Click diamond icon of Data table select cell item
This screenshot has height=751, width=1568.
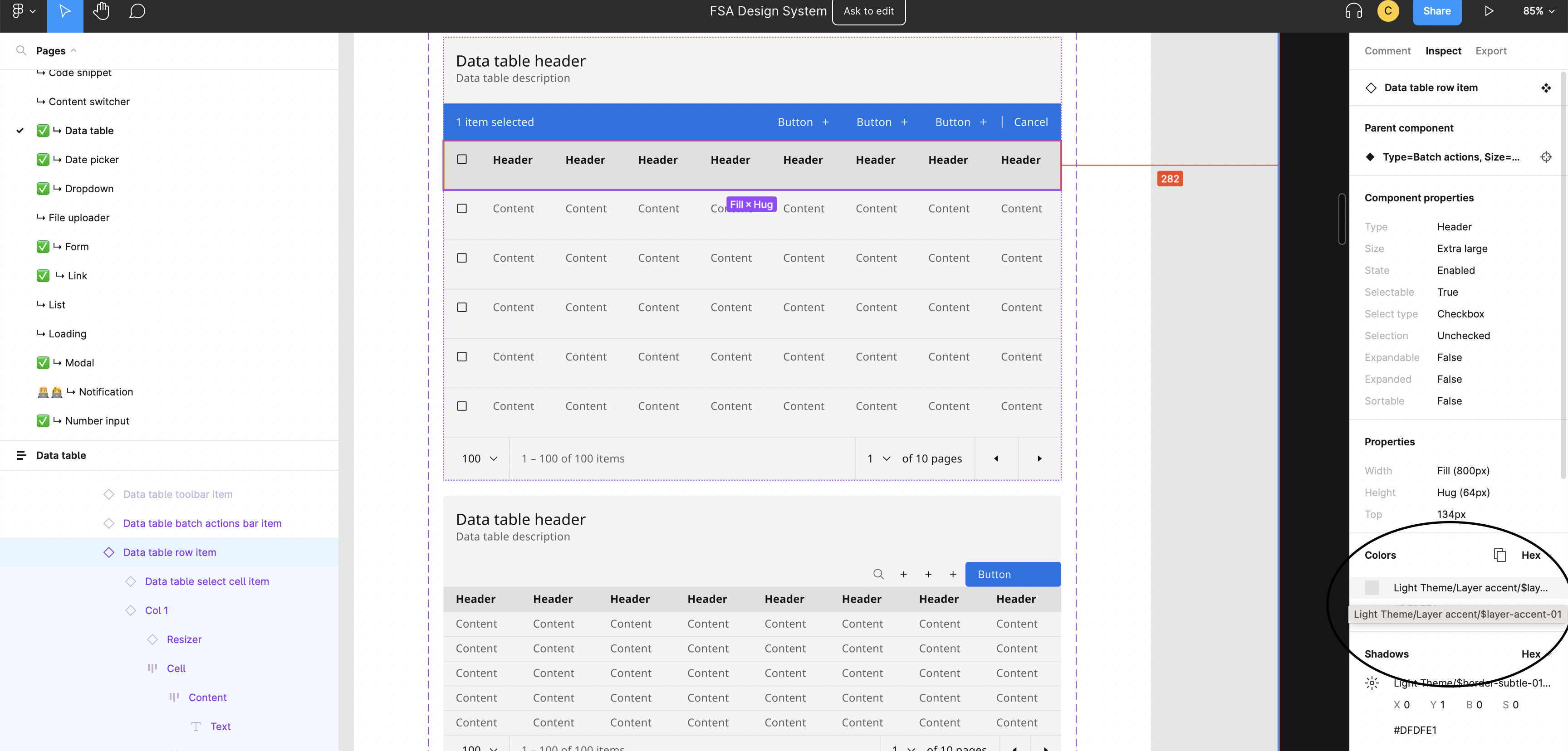click(x=130, y=581)
